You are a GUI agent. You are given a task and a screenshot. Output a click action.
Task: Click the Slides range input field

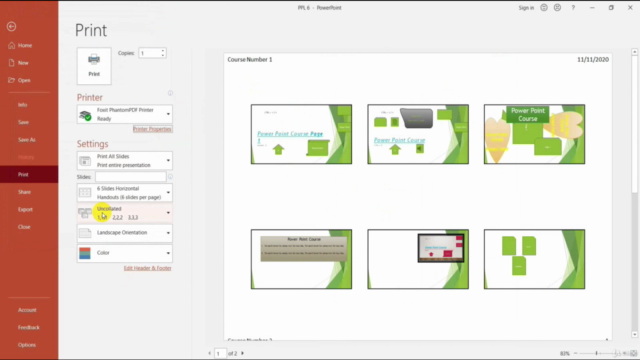tap(131, 177)
